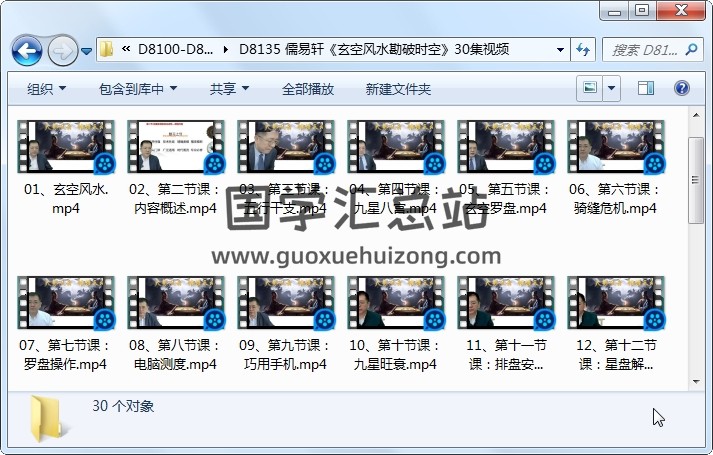Select the 01、玄空风水.mp4 video thumbnail
The width and height of the screenshot is (713, 455).
coord(66,147)
